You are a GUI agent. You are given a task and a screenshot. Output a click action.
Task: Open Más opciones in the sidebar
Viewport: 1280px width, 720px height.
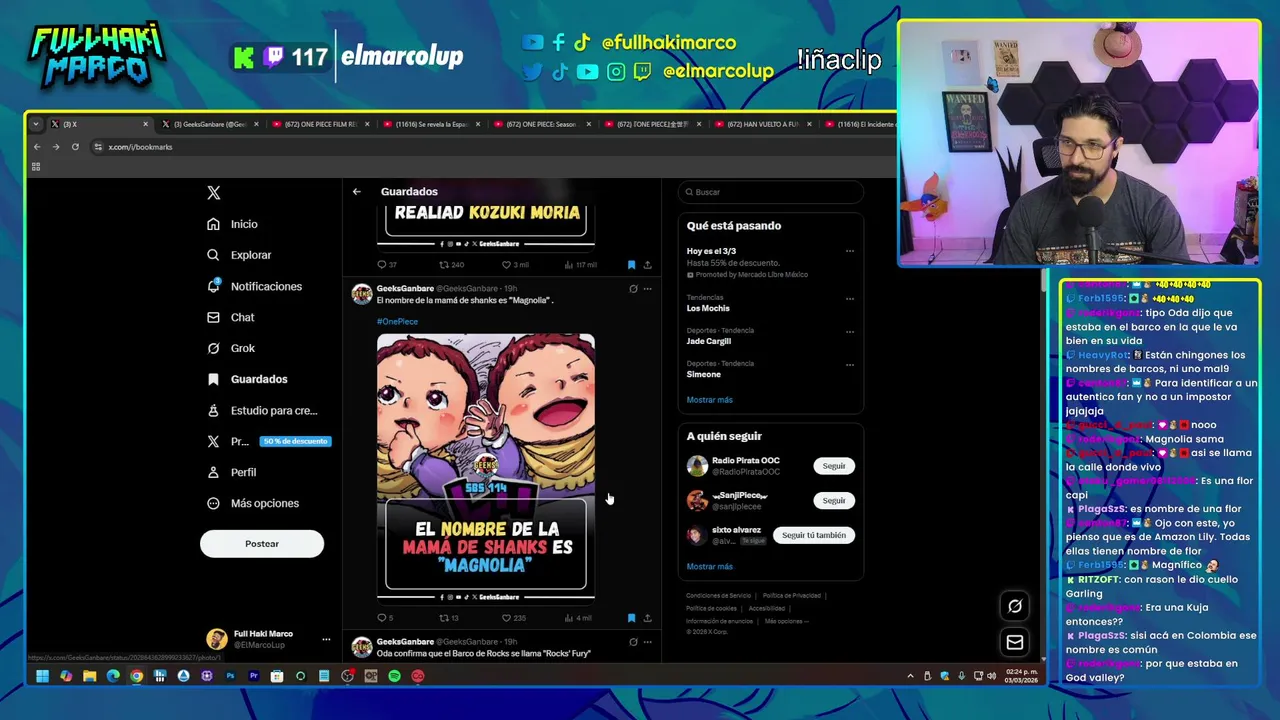pyautogui.click(x=253, y=503)
